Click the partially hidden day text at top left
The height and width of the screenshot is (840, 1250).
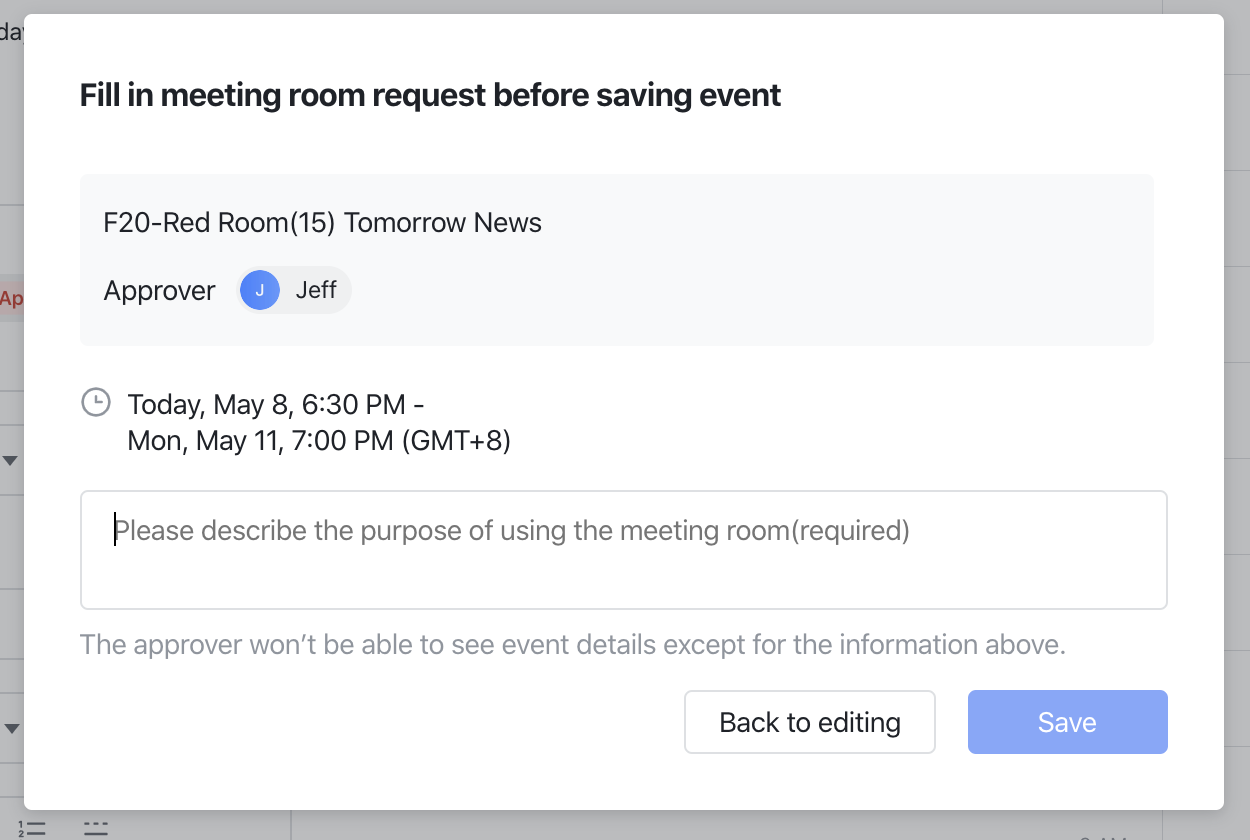tap(11, 32)
